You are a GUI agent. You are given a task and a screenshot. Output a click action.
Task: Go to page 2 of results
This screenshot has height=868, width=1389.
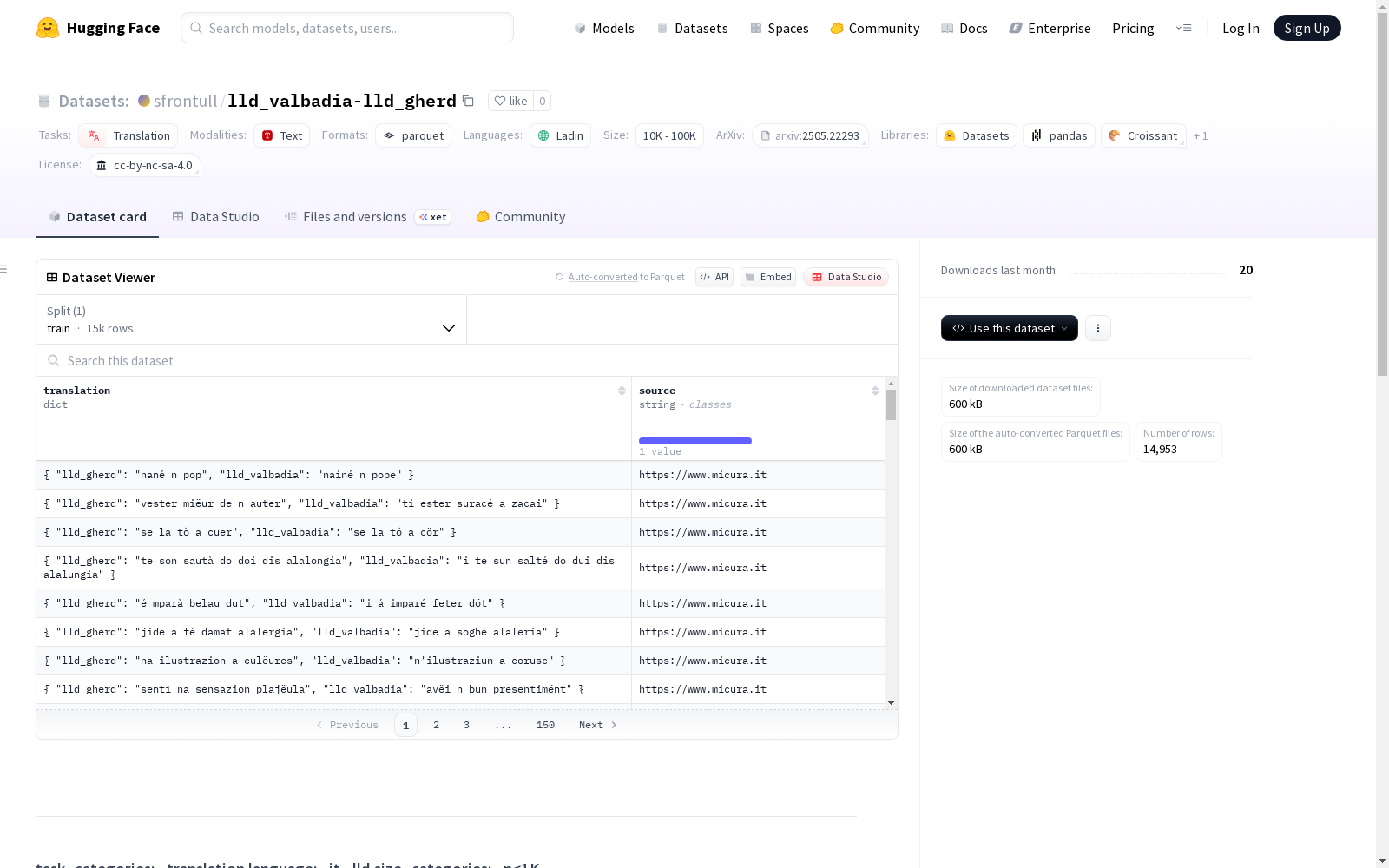pos(436,725)
